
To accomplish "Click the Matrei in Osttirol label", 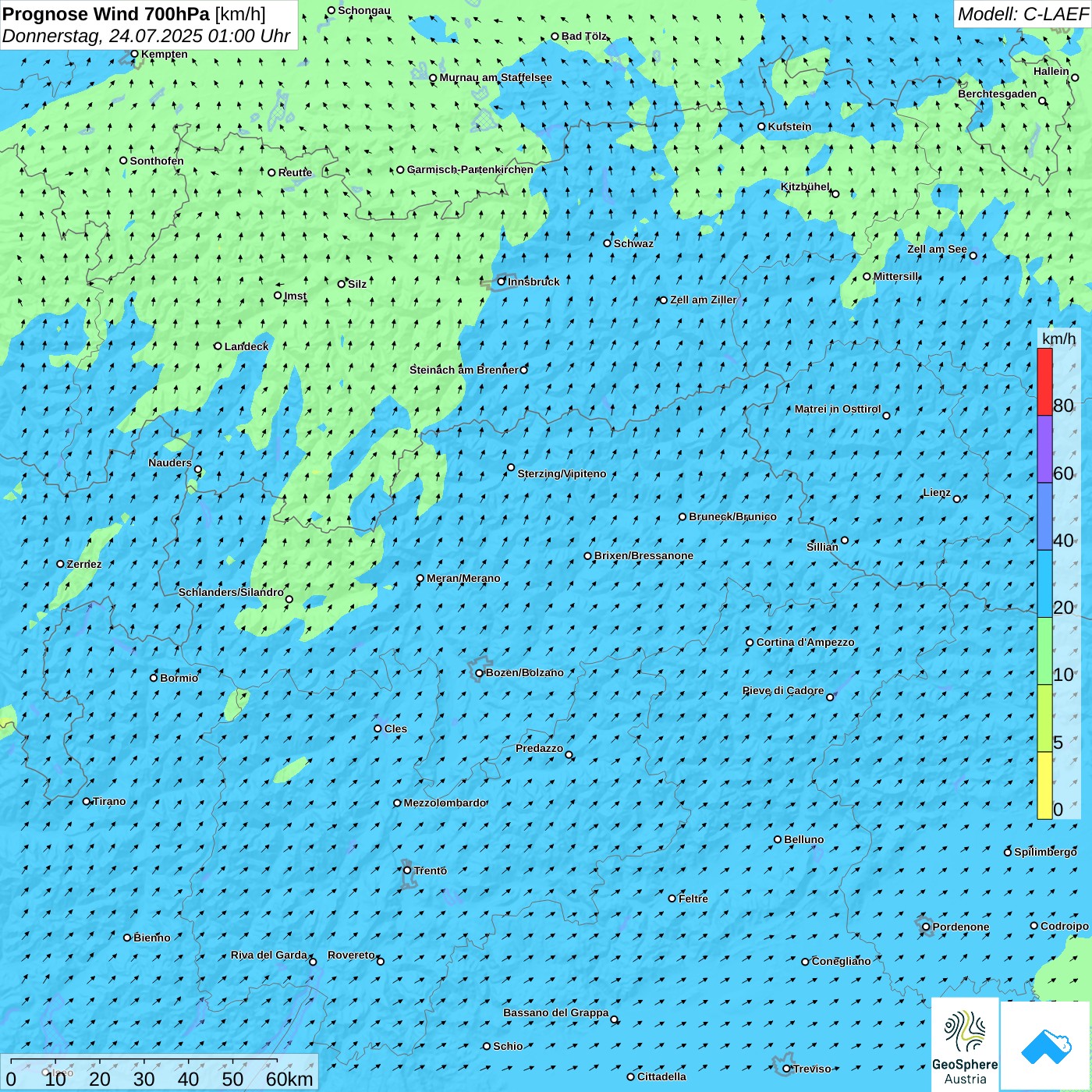I will pos(838,409).
